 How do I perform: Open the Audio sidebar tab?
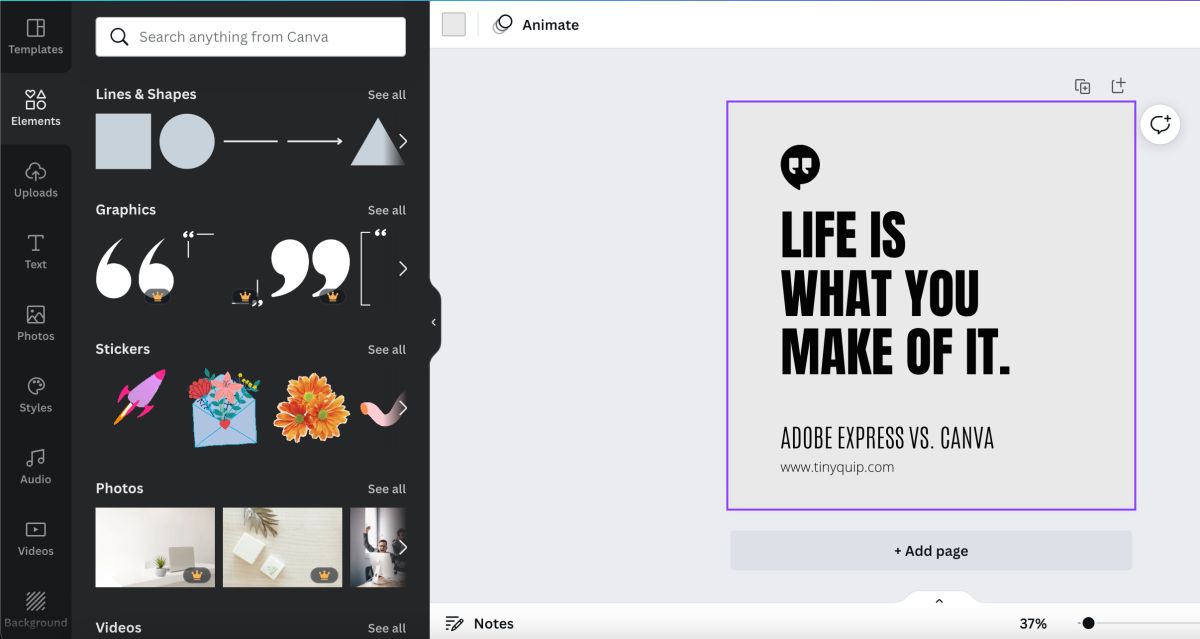[36, 467]
